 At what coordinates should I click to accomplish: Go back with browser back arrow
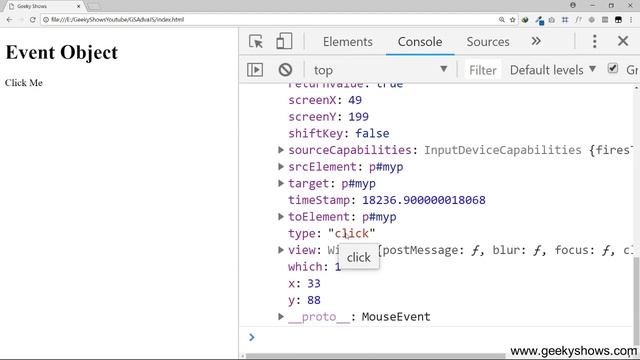(x=9, y=20)
